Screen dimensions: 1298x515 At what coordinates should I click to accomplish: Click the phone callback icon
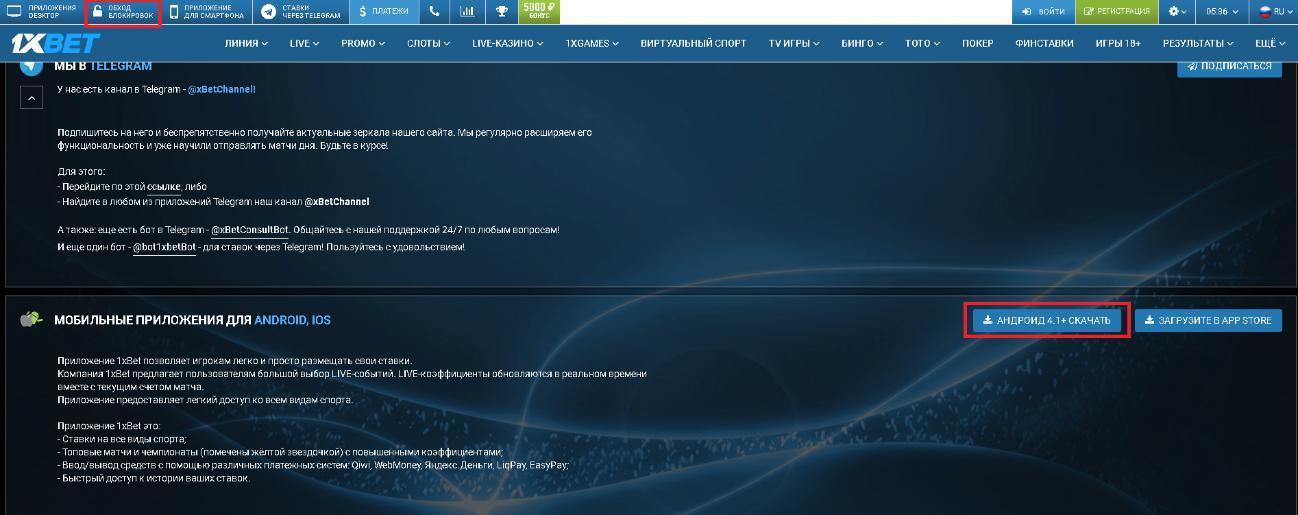(x=434, y=12)
